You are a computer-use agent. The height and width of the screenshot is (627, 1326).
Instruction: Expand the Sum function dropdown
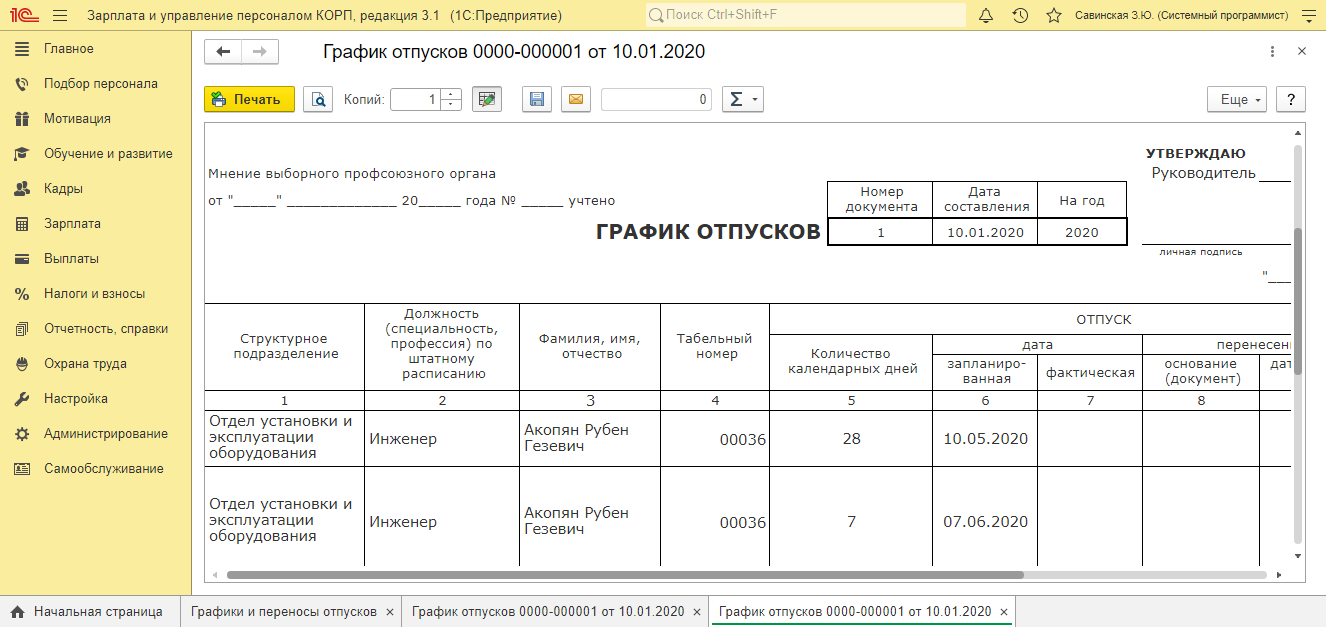742,99
